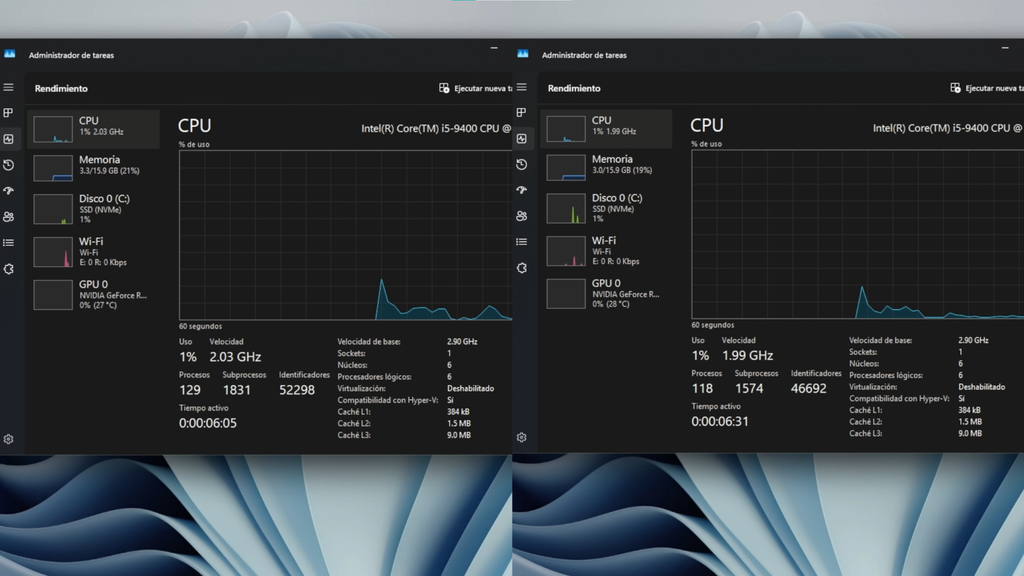Open Processes page icon in right window sidebar

522,112
